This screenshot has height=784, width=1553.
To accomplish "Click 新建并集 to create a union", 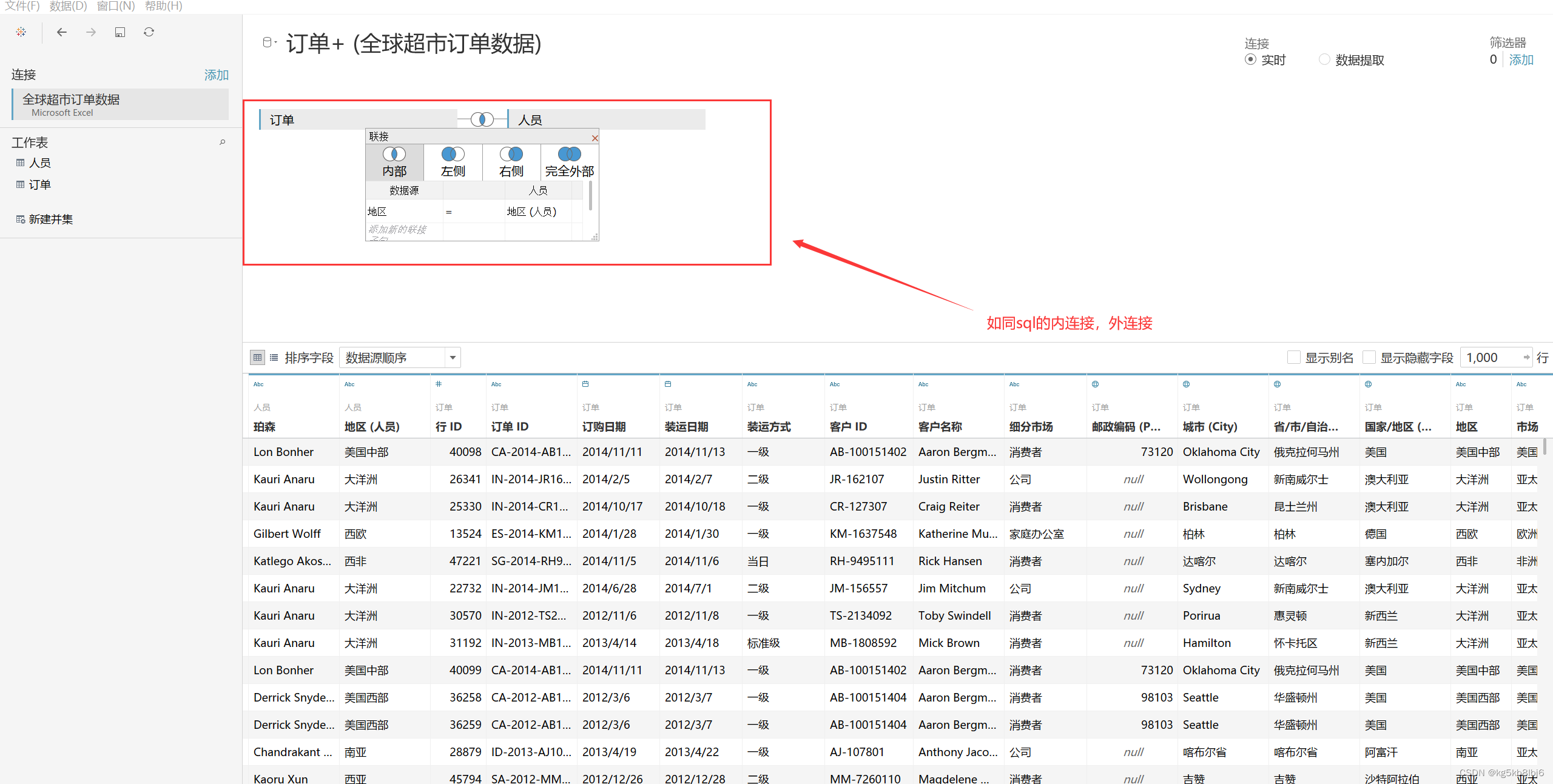I will pos(44,219).
